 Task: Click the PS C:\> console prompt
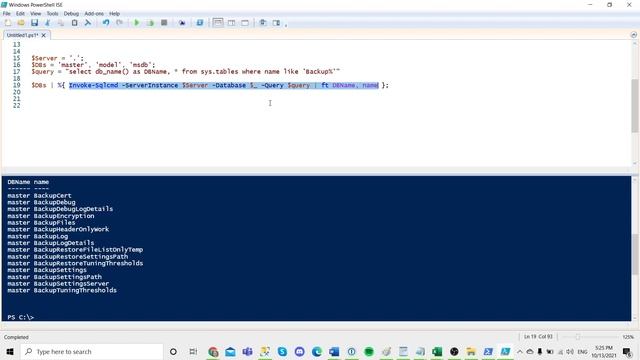click(x=20, y=317)
